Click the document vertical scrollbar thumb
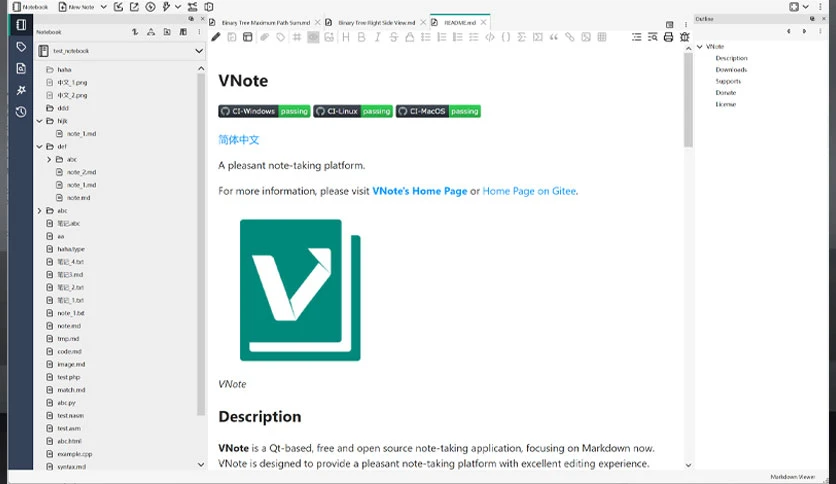Image resolution: width=836 pixels, height=484 pixels. click(x=688, y=100)
